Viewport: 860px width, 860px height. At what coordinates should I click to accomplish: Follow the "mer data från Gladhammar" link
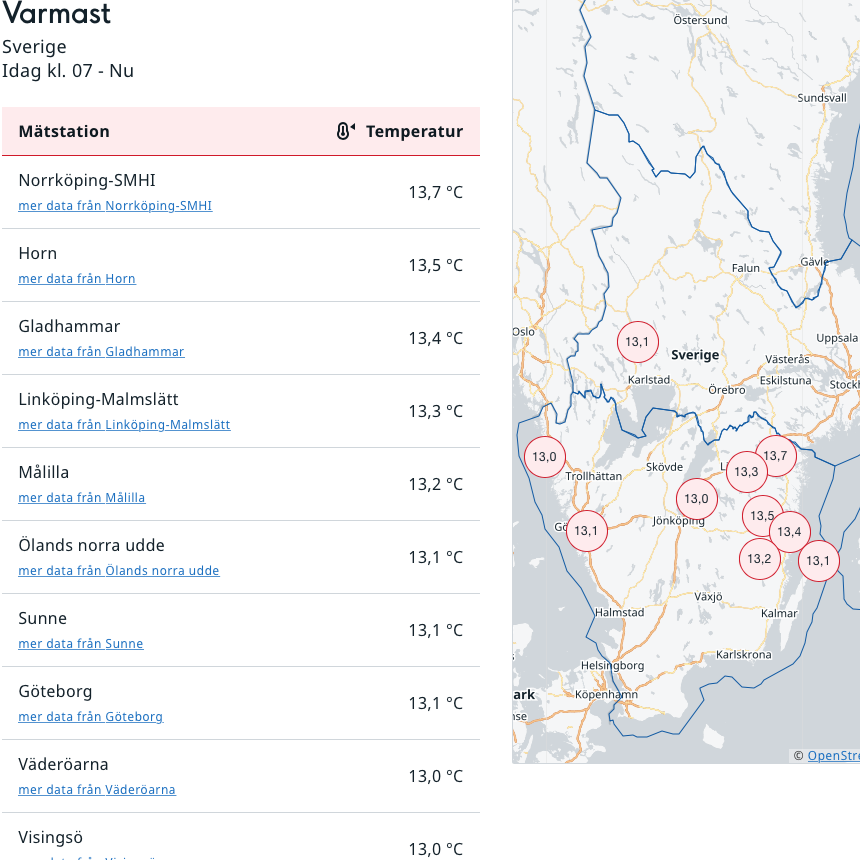[101, 352]
